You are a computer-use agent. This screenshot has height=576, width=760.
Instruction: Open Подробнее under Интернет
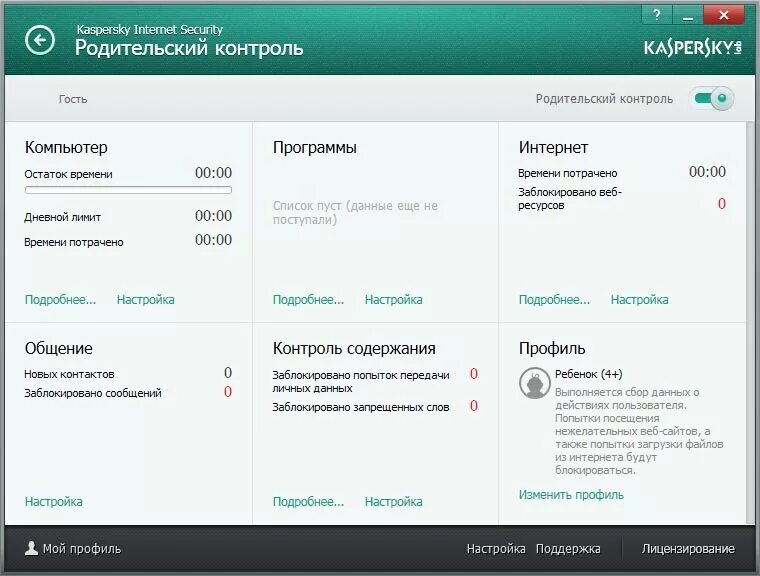coord(554,300)
